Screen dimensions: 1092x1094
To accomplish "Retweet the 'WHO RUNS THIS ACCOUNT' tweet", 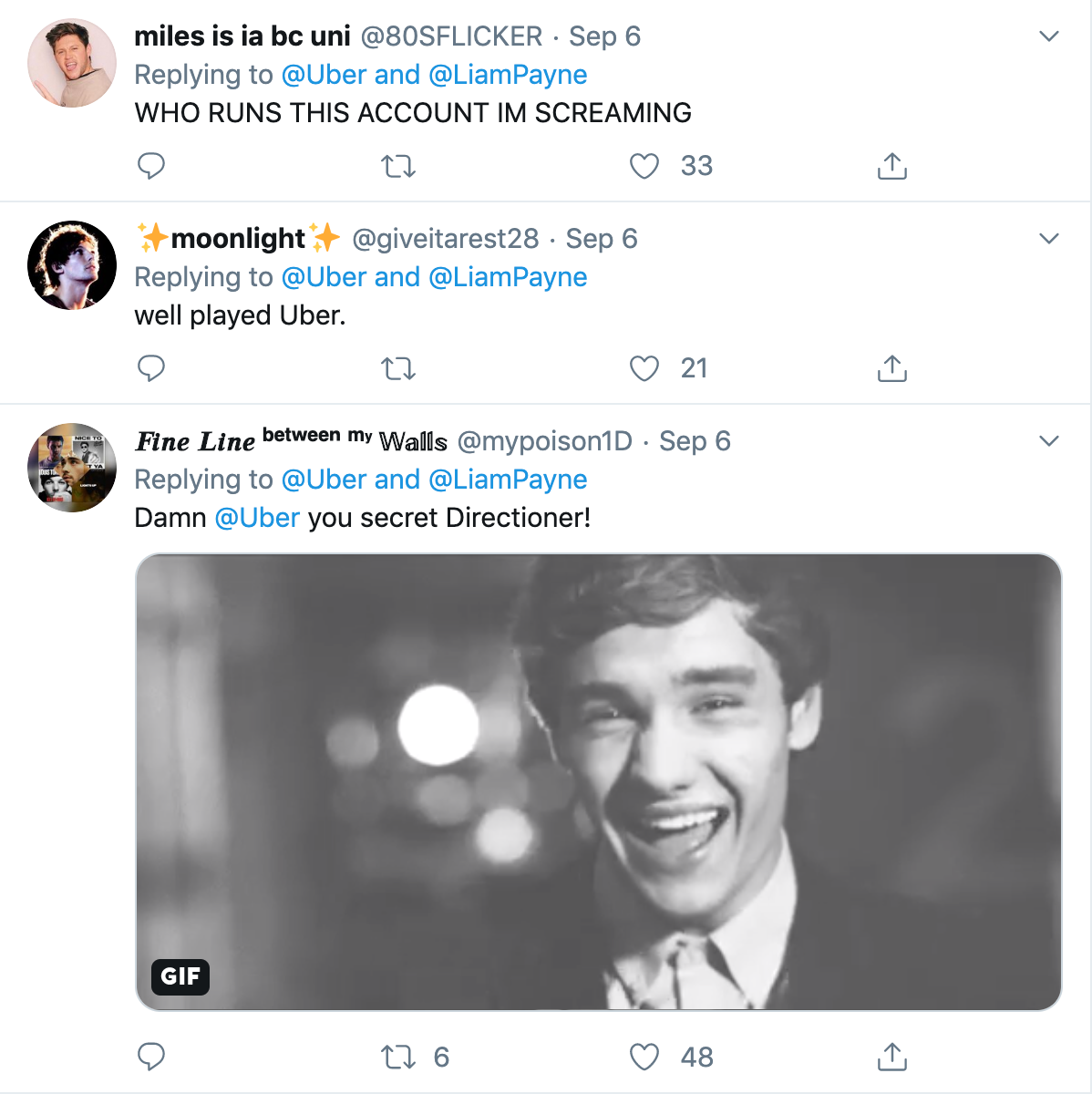I will tap(397, 166).
